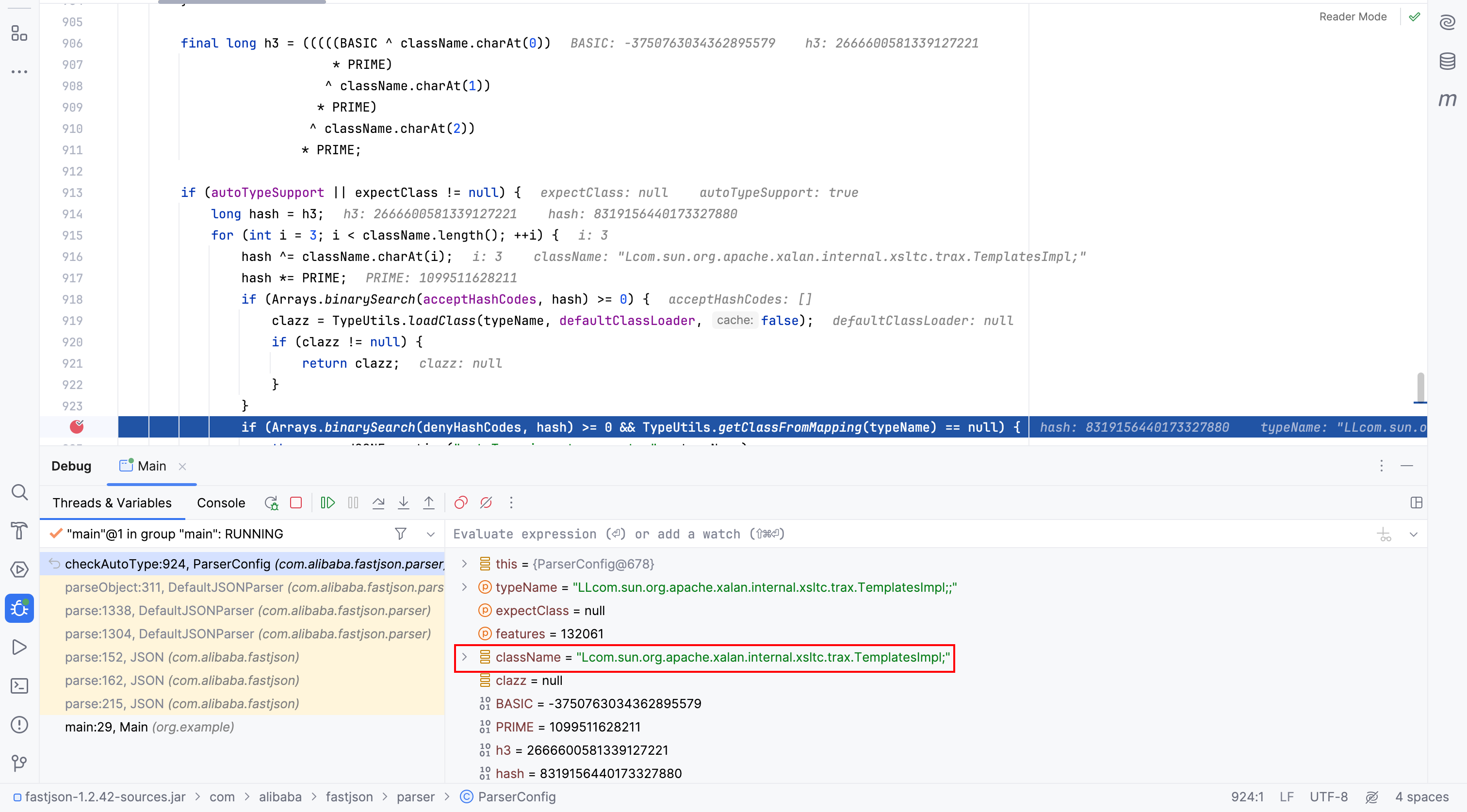Resume program execution

tap(328, 503)
